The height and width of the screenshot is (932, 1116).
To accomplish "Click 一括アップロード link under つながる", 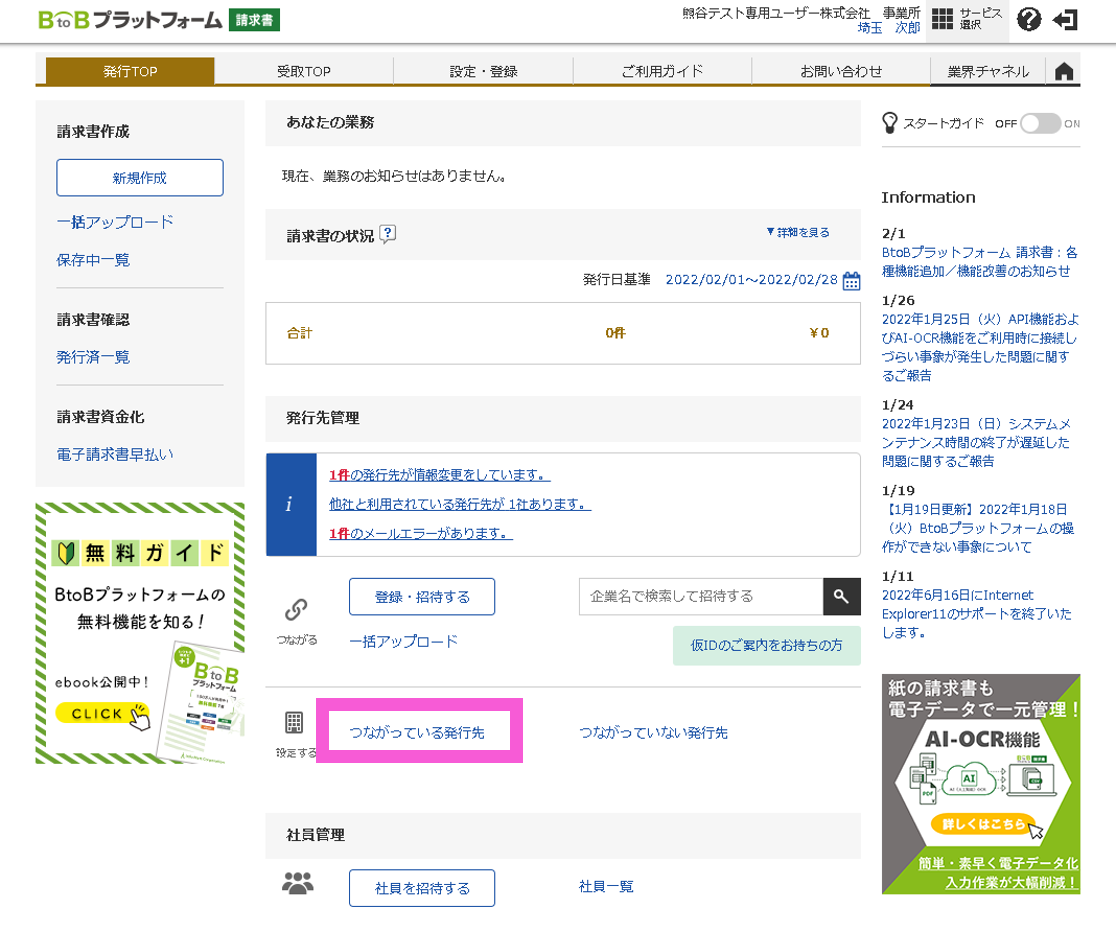I will click(404, 642).
